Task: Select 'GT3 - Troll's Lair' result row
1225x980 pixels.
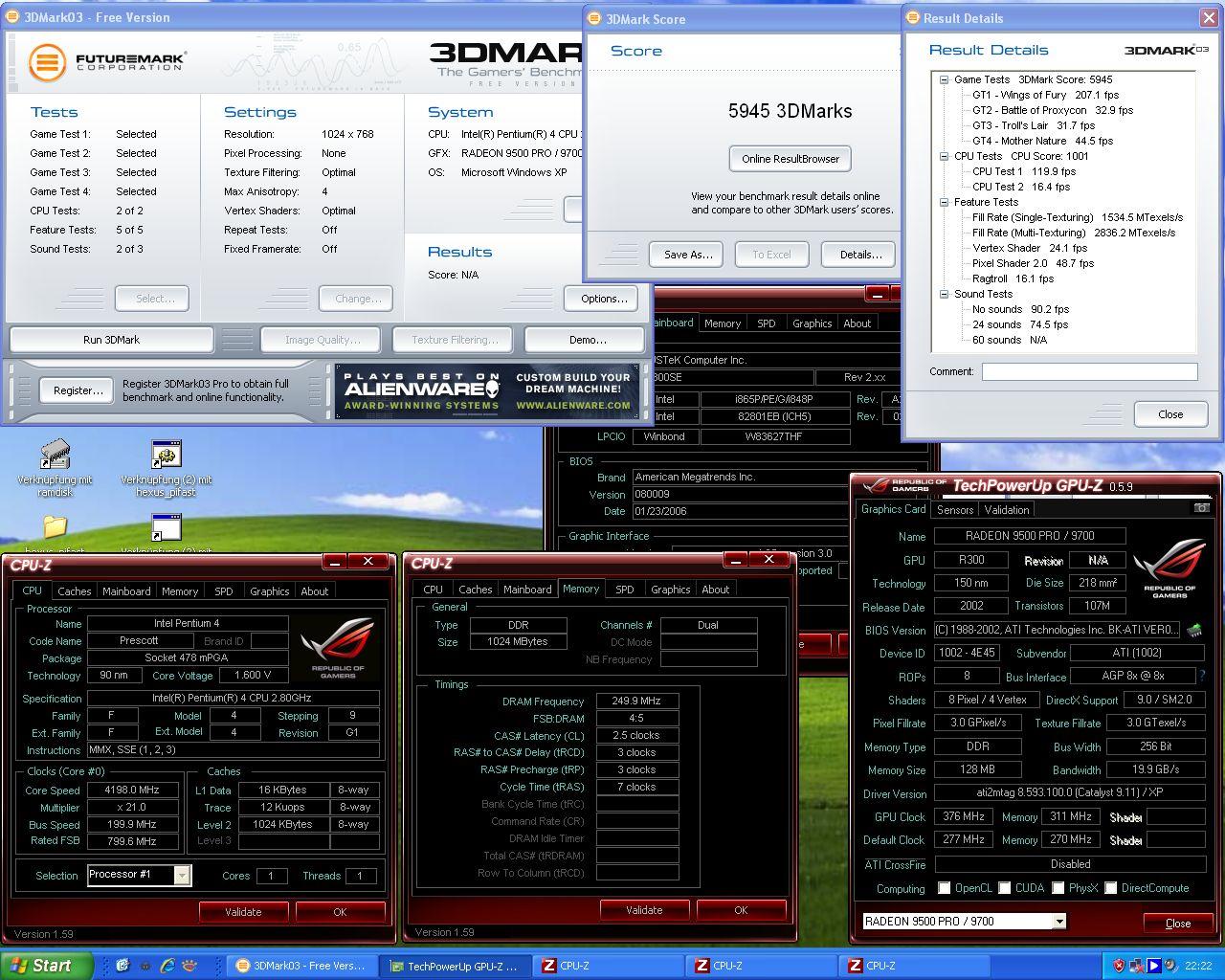Action: coord(1034,125)
